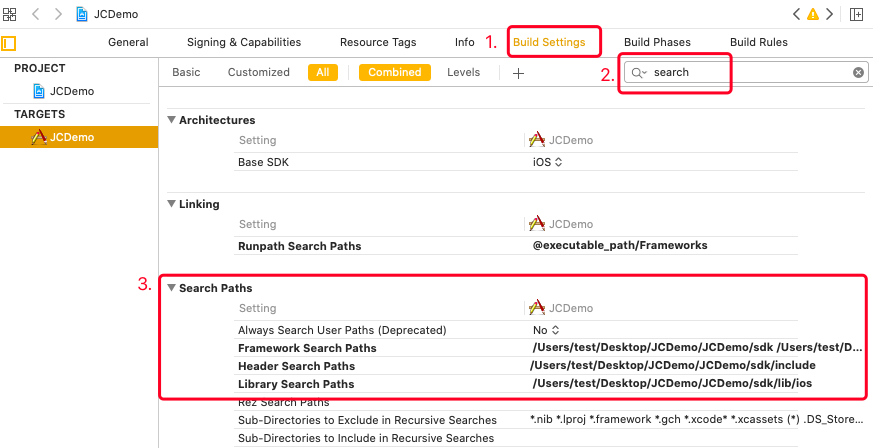Select the Base SDK setting row
Screen dimensions: 873x448
pos(516,163)
